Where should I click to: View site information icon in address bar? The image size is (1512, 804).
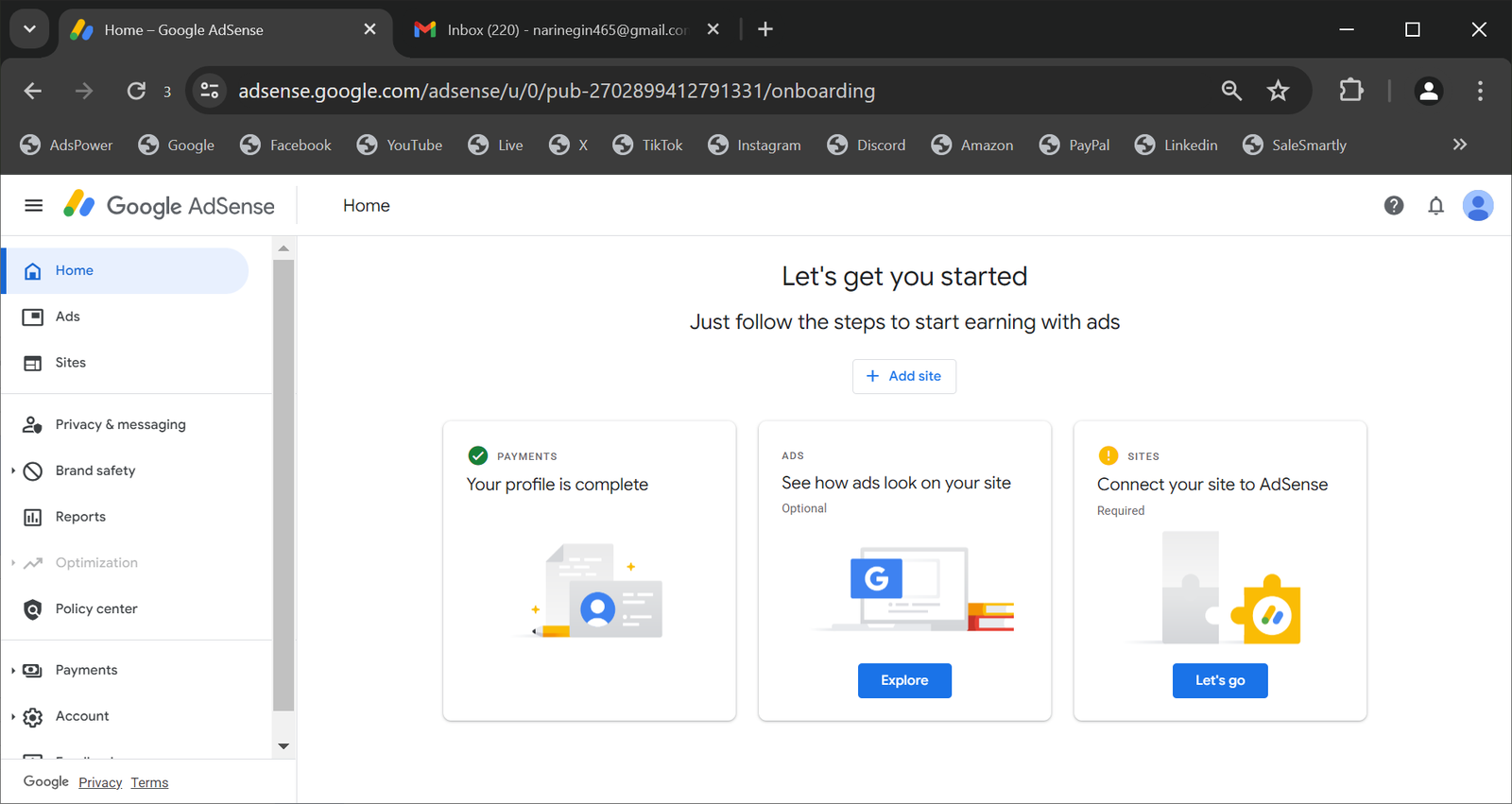pyautogui.click(x=210, y=91)
